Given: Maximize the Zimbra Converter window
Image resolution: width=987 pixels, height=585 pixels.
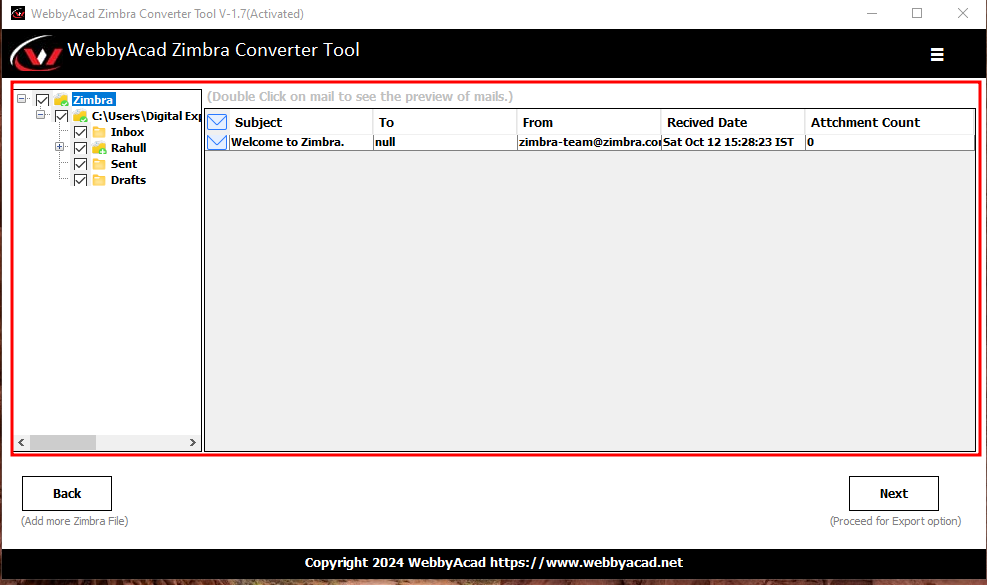Looking at the screenshot, I should 917,13.
